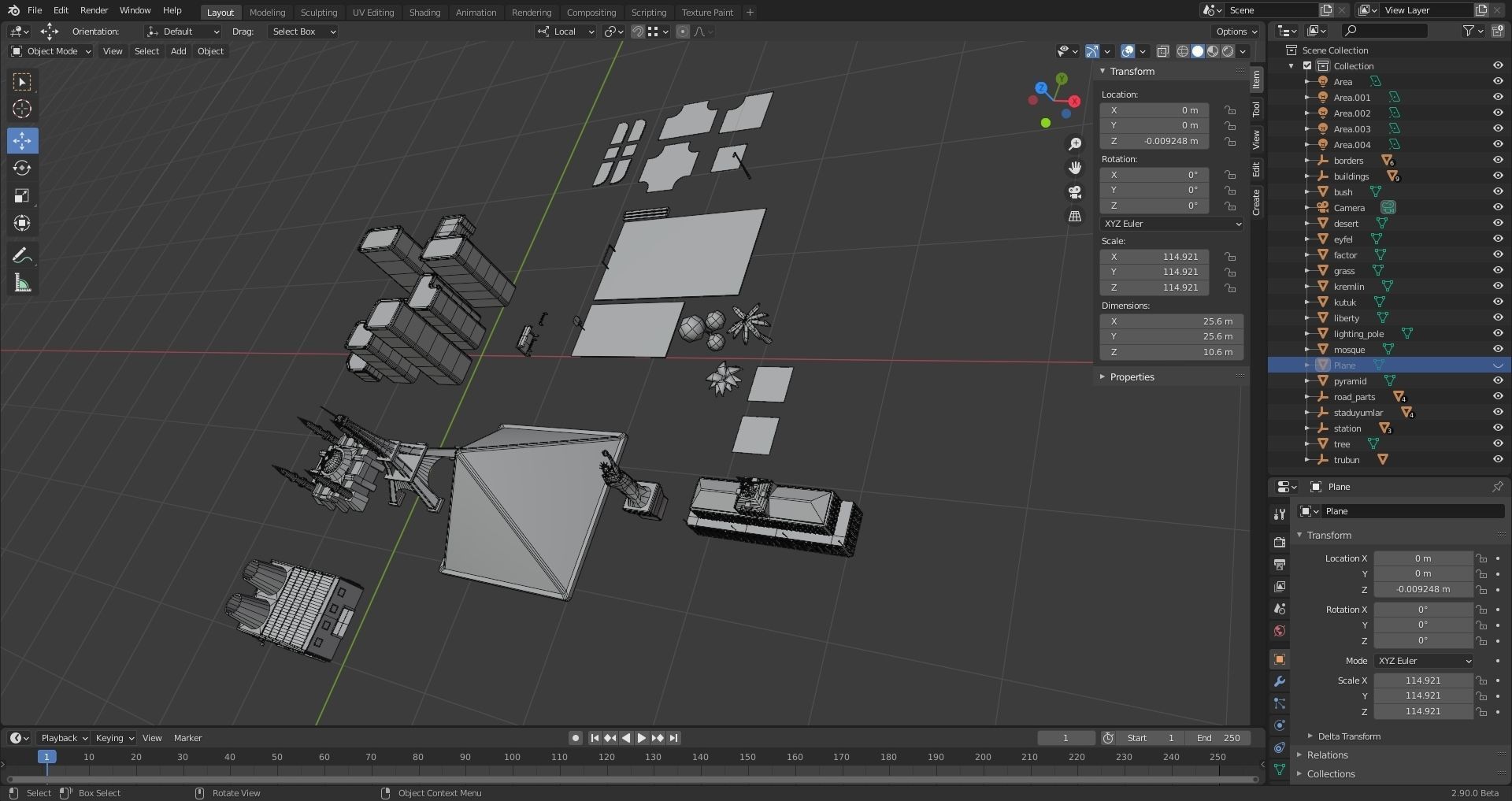Image resolution: width=1512 pixels, height=801 pixels.
Task: Jump to timeline start frame
Action: point(595,738)
